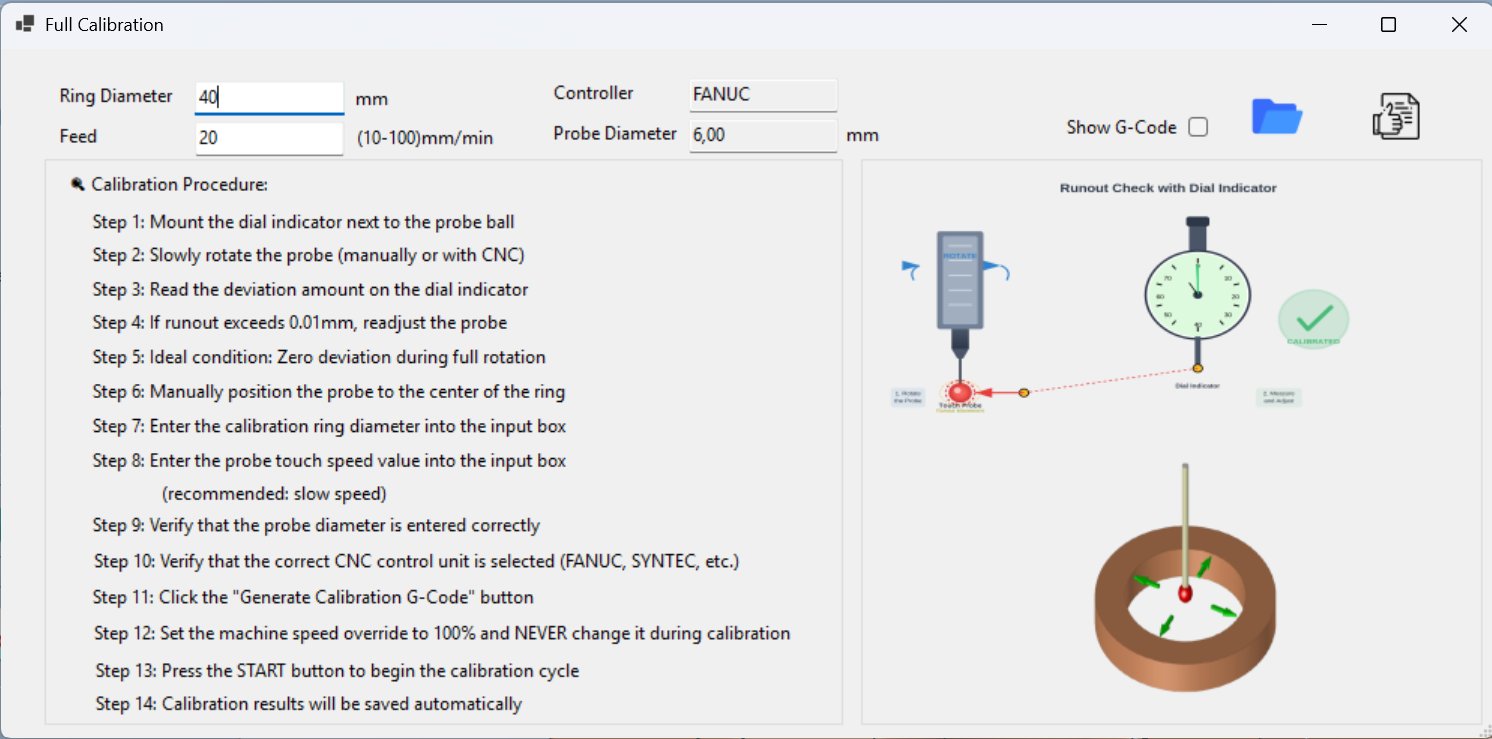This screenshot has width=1492, height=739.
Task: Click the green CALIBRATED checkmark badge
Action: 1313,319
